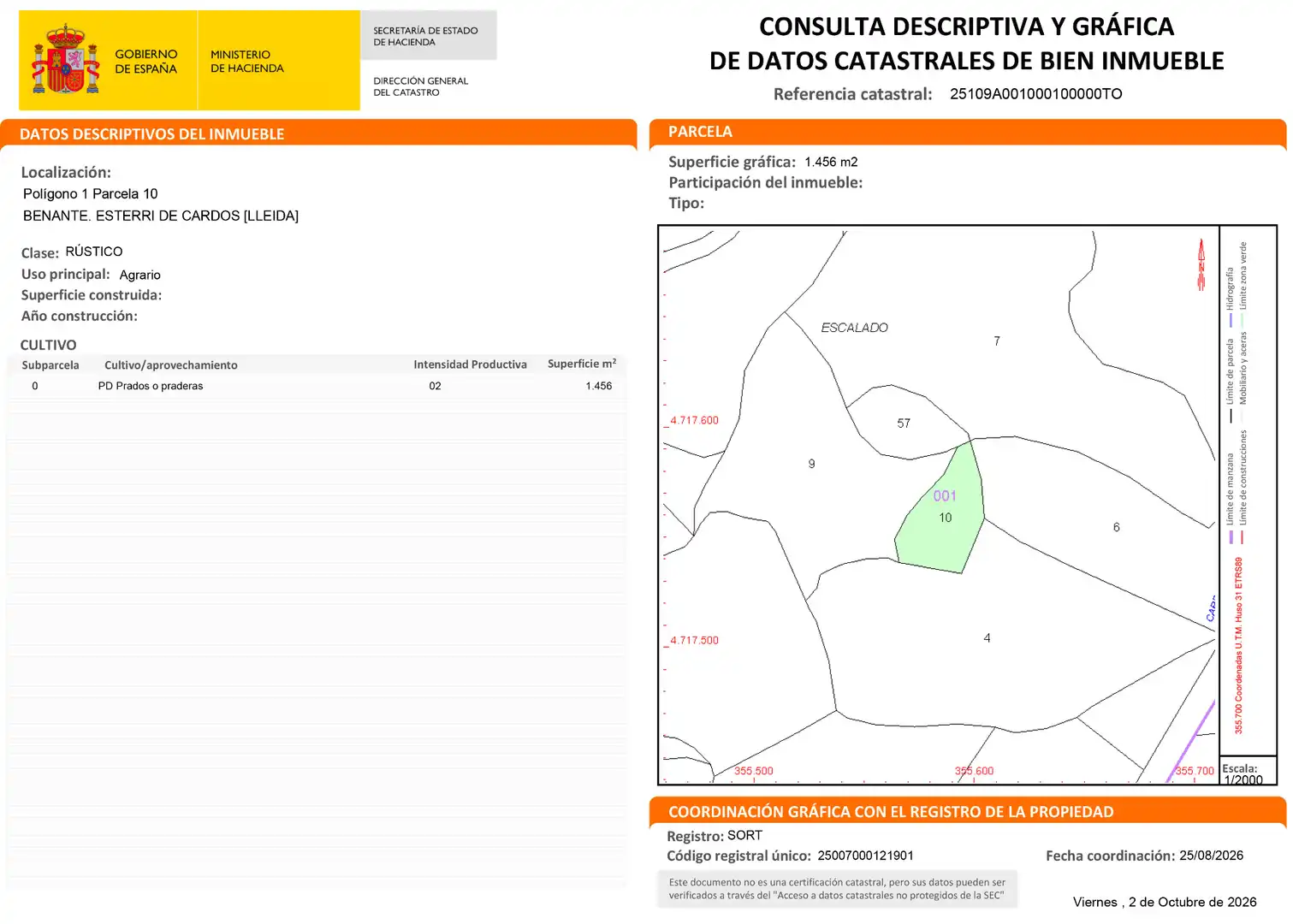
Task: Click the 'CONSULTA DESCRIPTIVA Y GRÁFICA' title line
Action: point(967,27)
